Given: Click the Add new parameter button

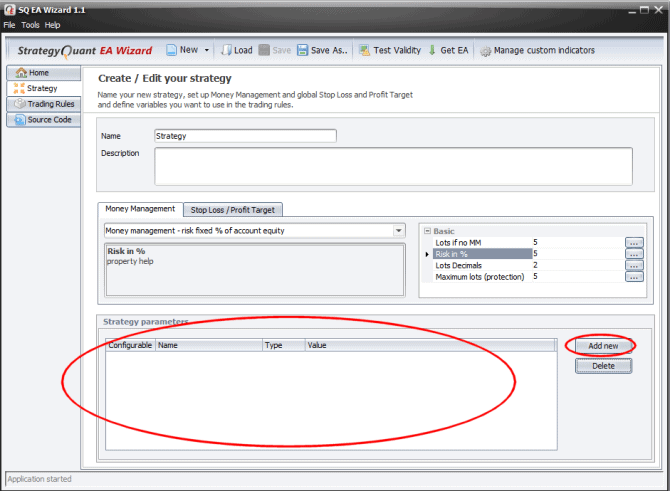Looking at the screenshot, I should [603, 346].
